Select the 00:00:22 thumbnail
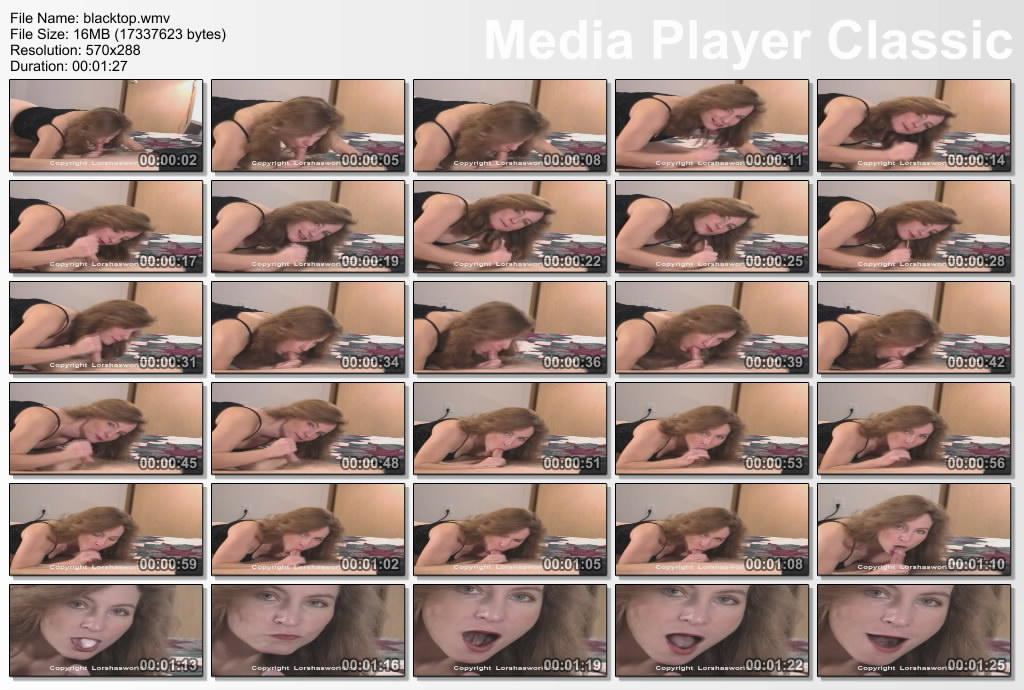The height and width of the screenshot is (690, 1024). (x=510, y=227)
